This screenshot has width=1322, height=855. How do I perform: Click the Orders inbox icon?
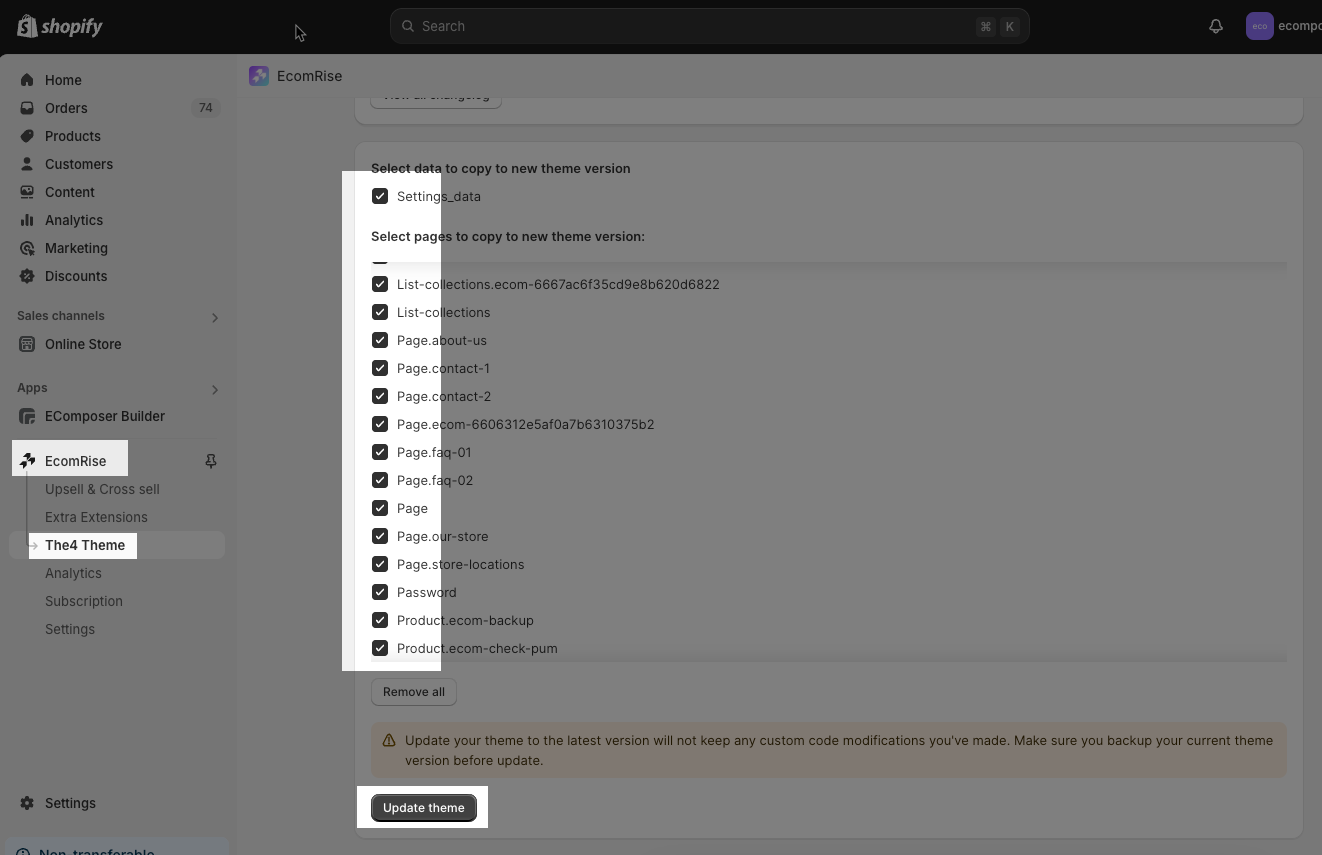[x=27, y=108]
